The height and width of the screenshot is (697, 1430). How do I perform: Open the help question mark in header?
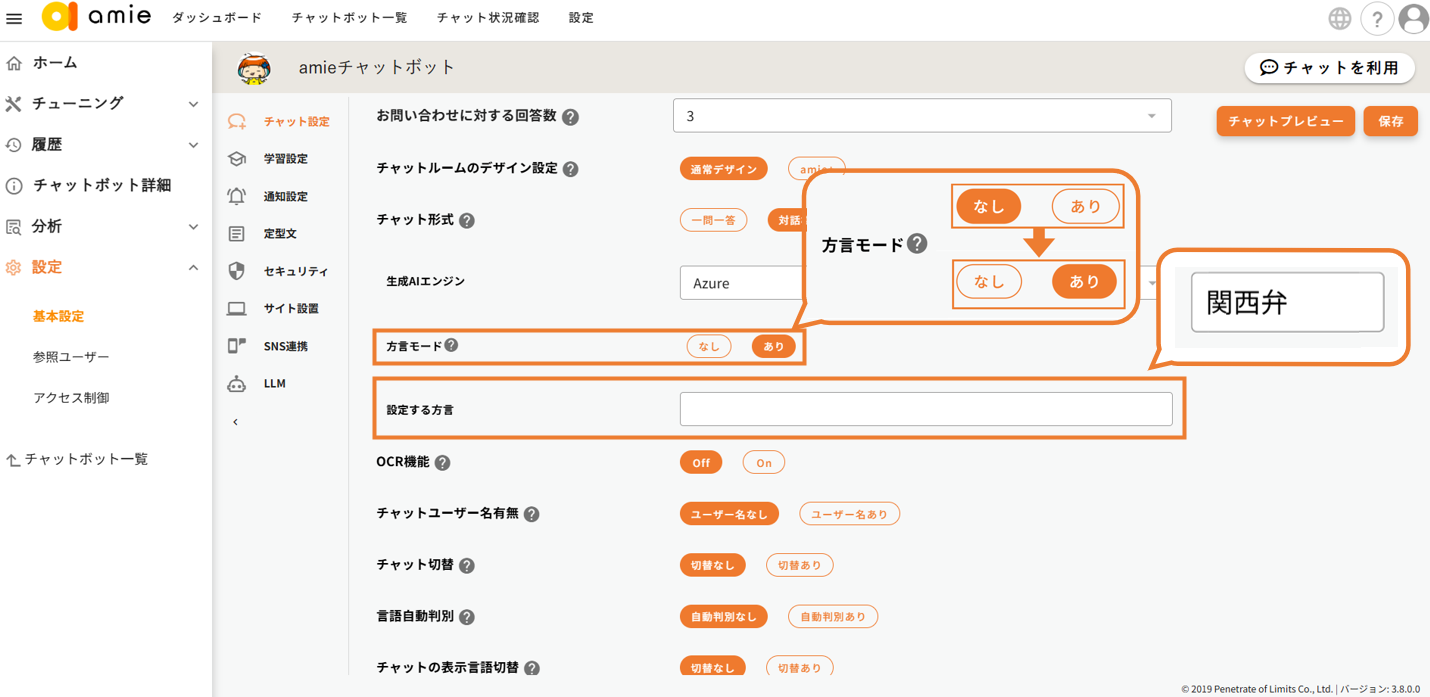pos(1376,18)
